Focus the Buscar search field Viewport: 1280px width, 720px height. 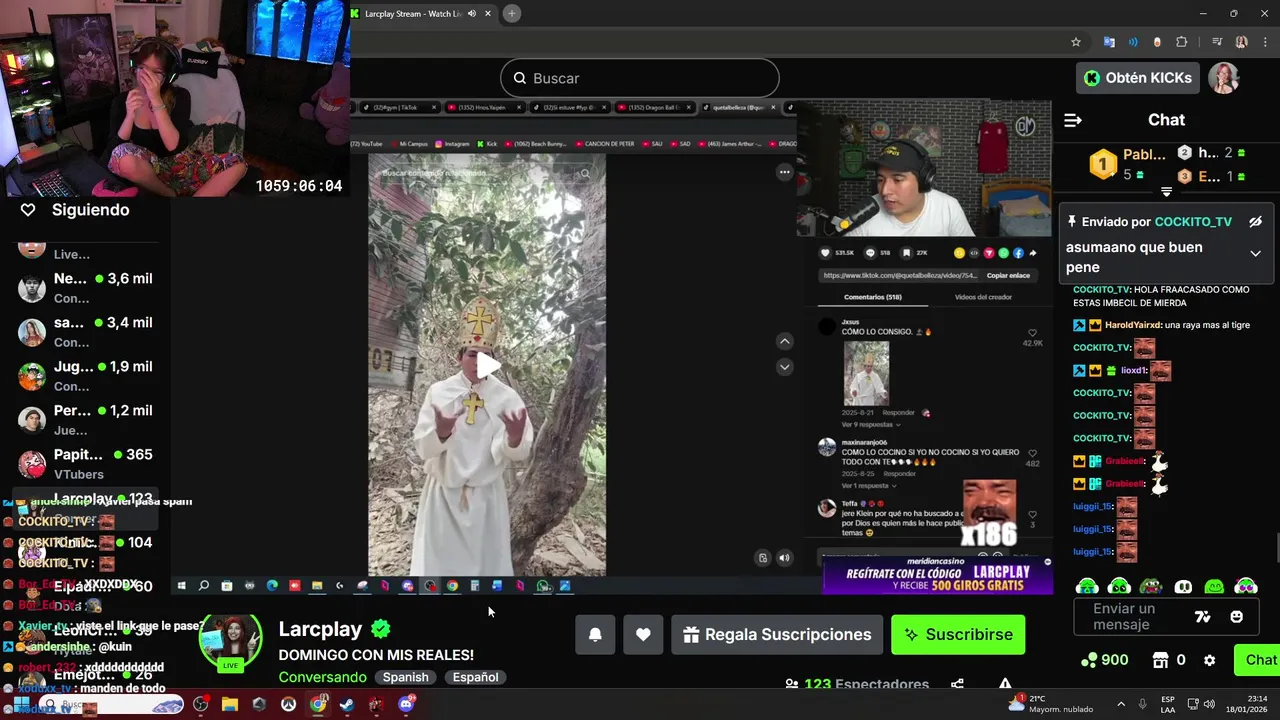(639, 78)
